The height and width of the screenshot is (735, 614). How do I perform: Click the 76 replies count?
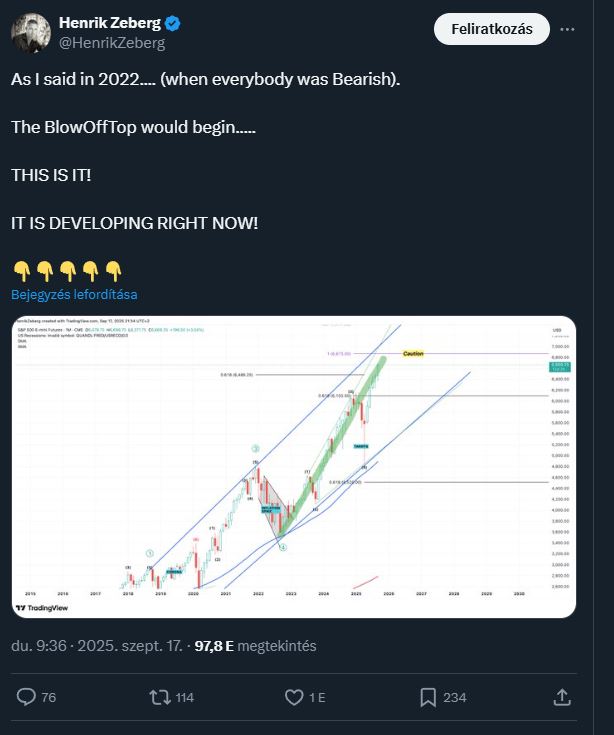click(x=48, y=698)
